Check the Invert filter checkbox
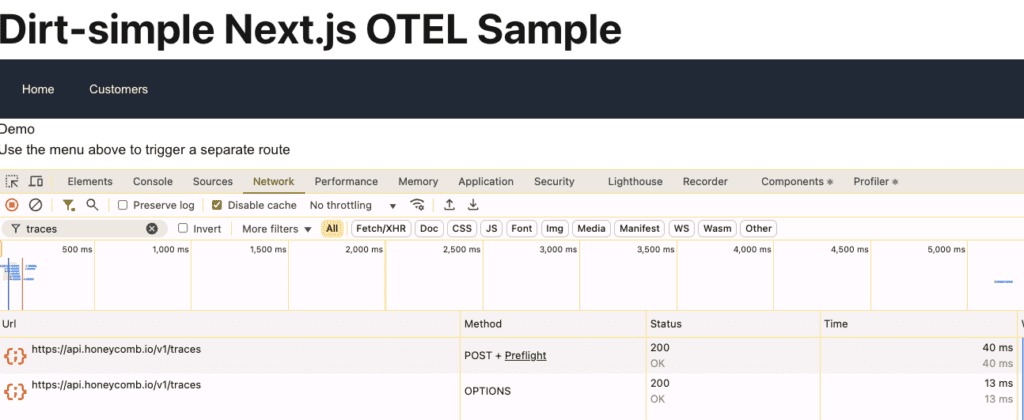1024x420 pixels. (x=183, y=229)
